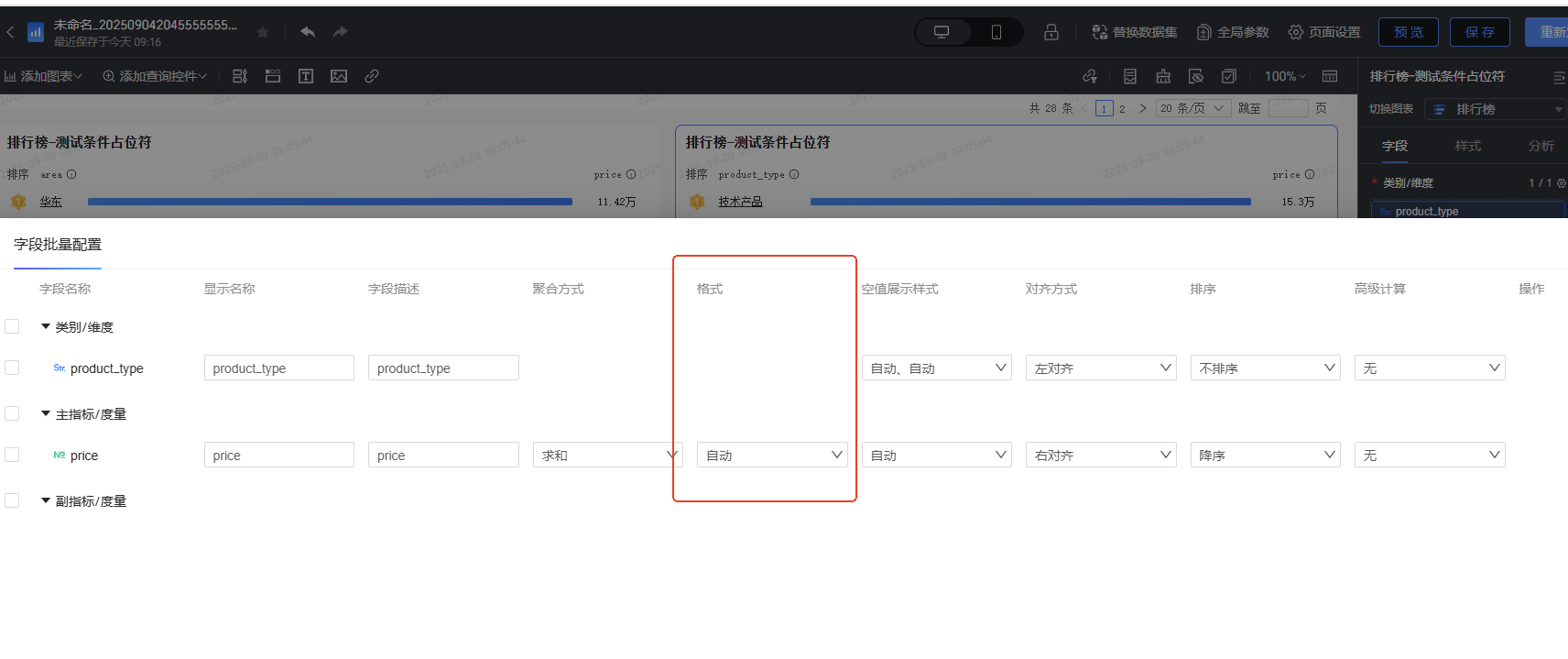Open the 分析 tab in right panel
This screenshot has width=1568, height=659.
click(x=1541, y=146)
